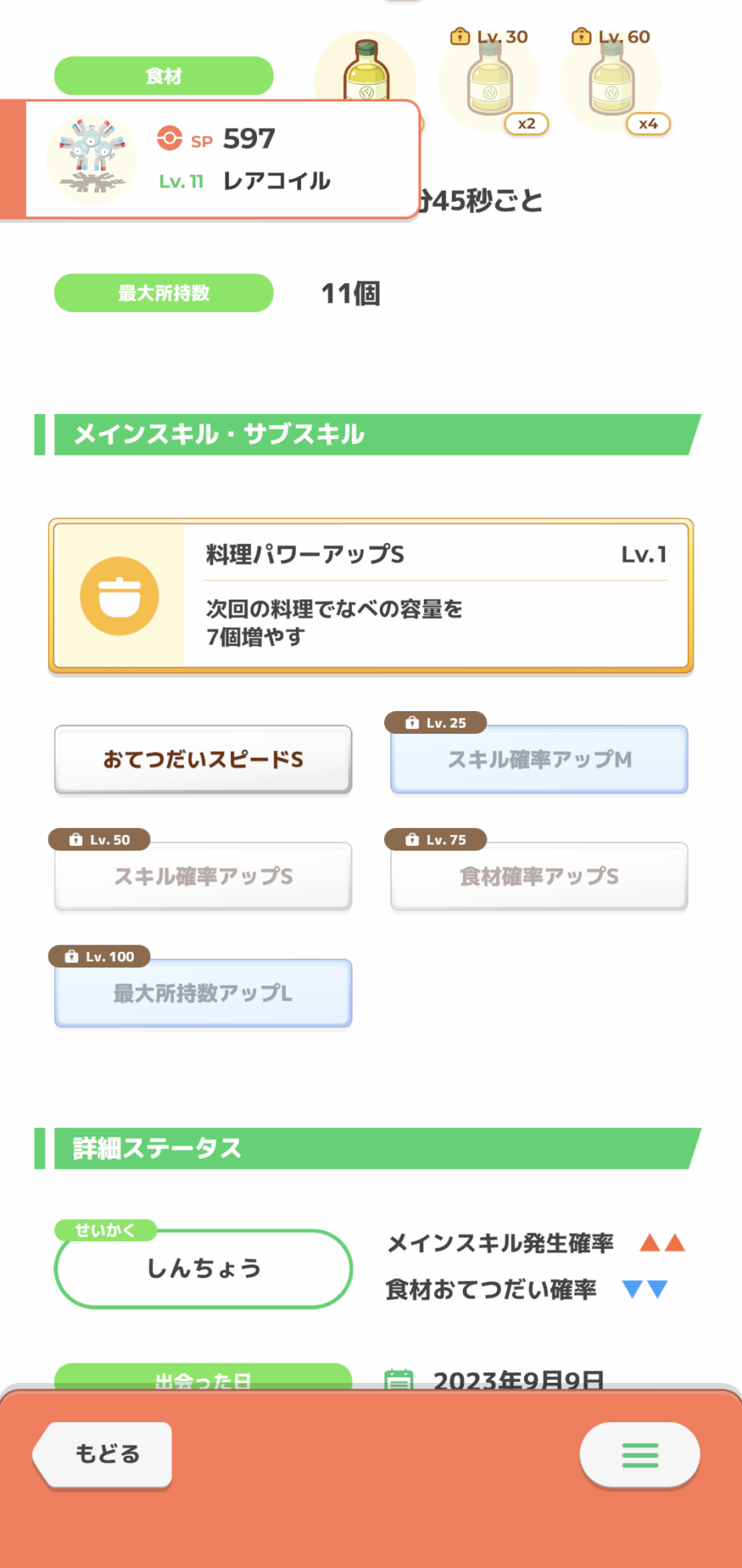Tap the red up-arrows for メインスキル発生確率
This screenshot has width=742, height=1568.
click(x=662, y=1243)
